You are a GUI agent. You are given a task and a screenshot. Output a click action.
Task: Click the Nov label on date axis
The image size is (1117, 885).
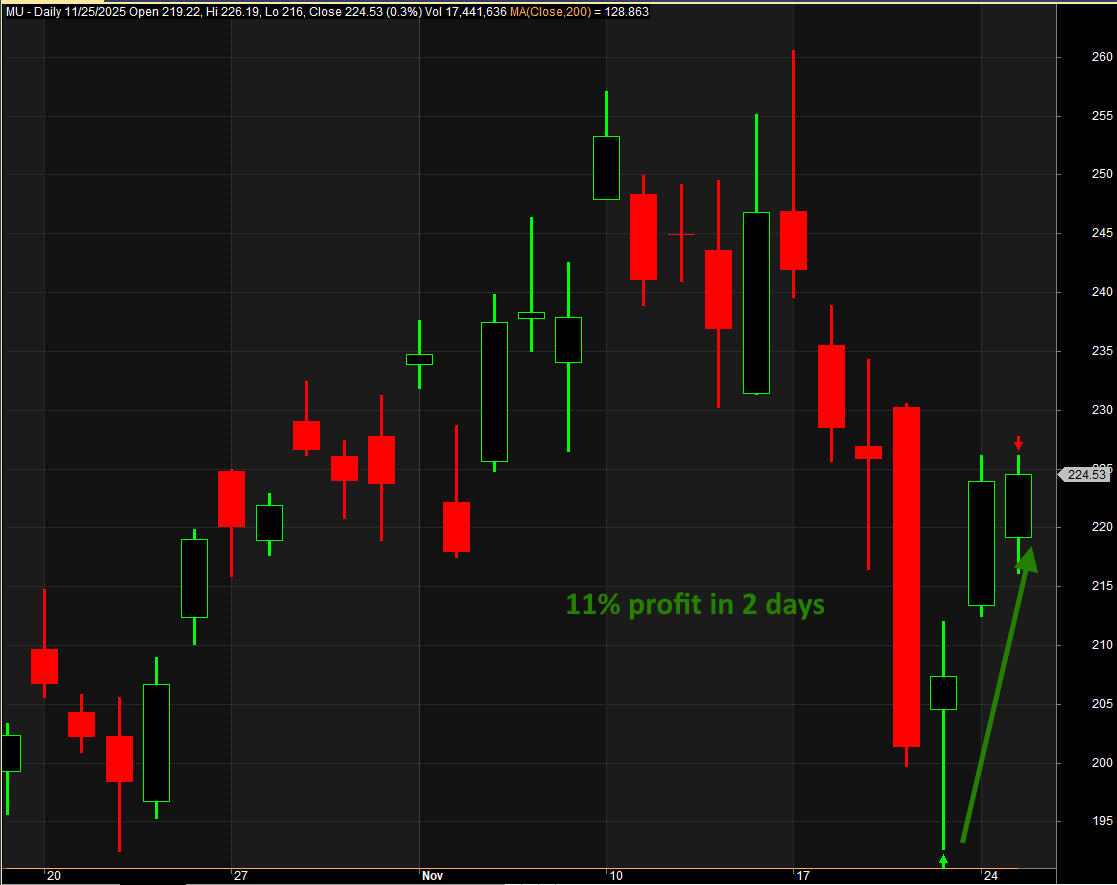tap(432, 875)
